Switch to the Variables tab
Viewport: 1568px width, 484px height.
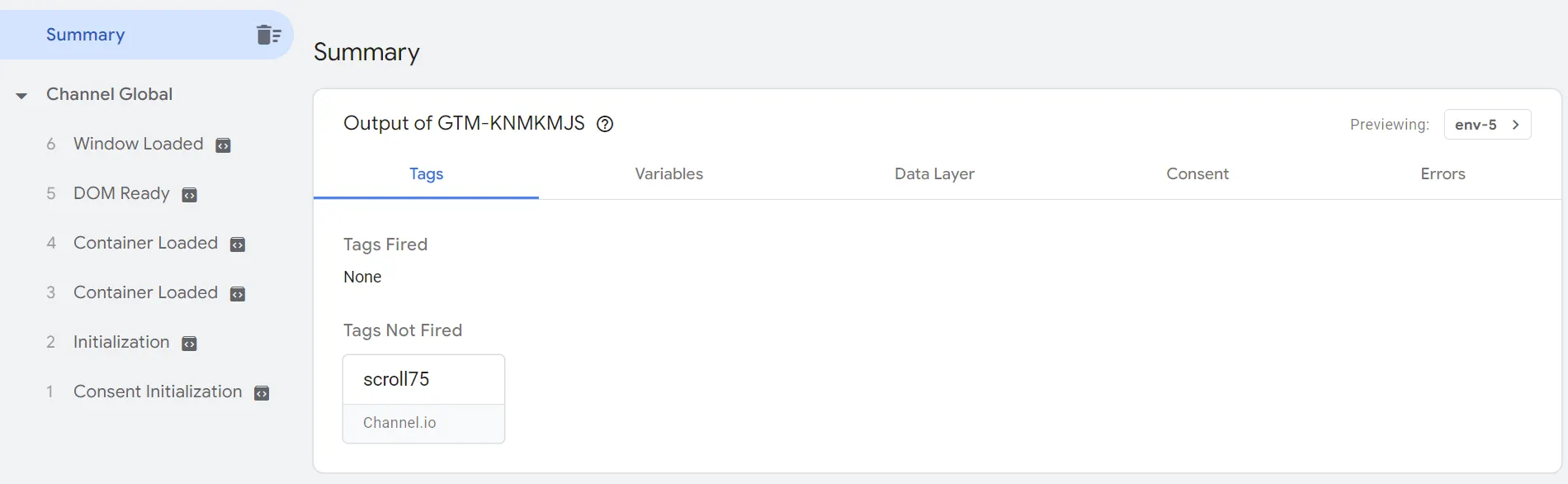pos(668,174)
